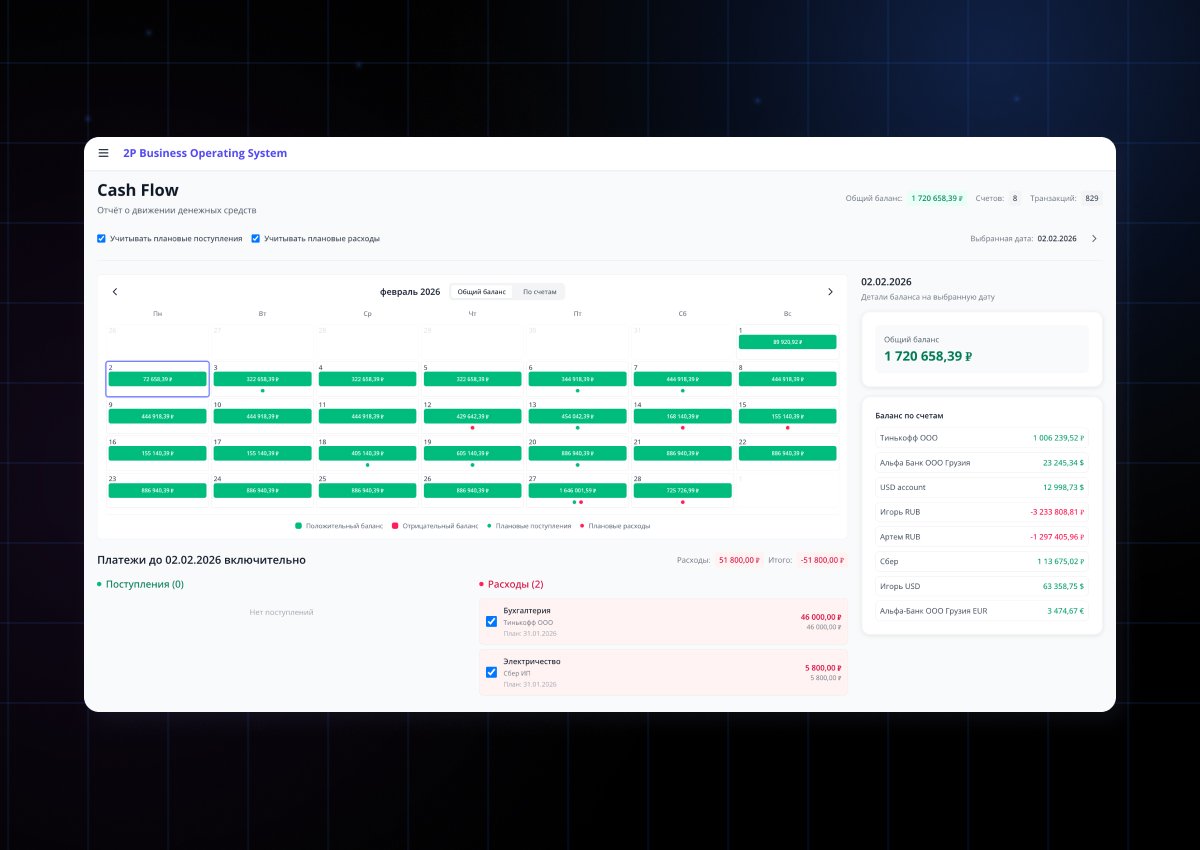Disable "Учитывать плановые расходы"
1200x850 pixels.
coord(256,238)
